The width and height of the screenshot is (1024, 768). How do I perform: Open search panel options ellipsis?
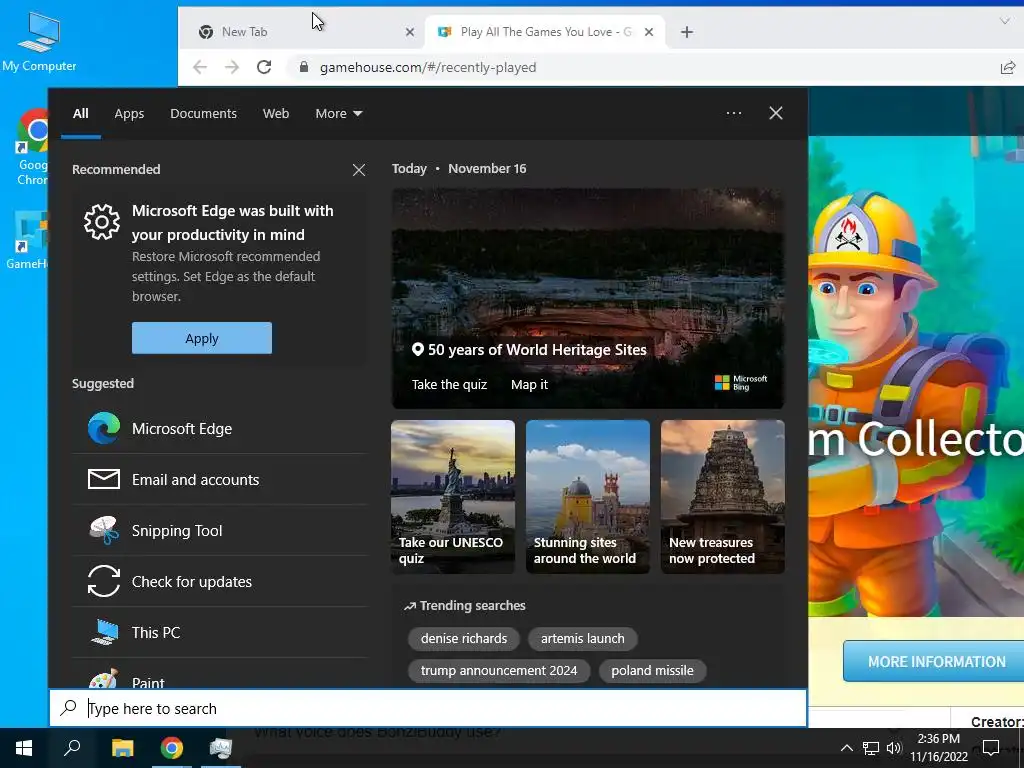(x=733, y=113)
